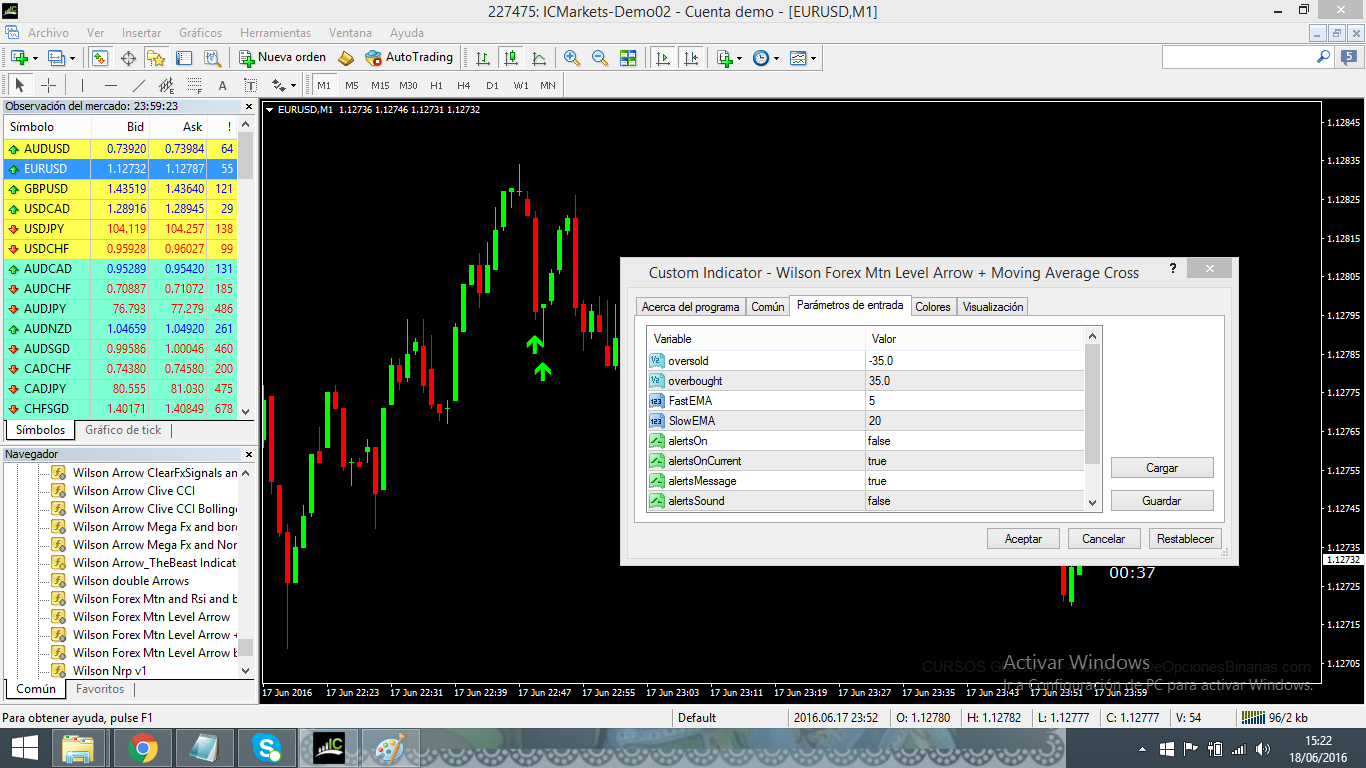
Task: Select the text label 'T' tool
Action: pyautogui.click(x=251, y=85)
